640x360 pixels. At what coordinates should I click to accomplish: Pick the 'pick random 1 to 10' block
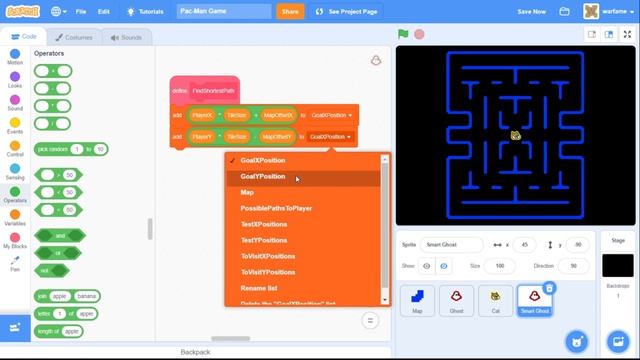71,149
